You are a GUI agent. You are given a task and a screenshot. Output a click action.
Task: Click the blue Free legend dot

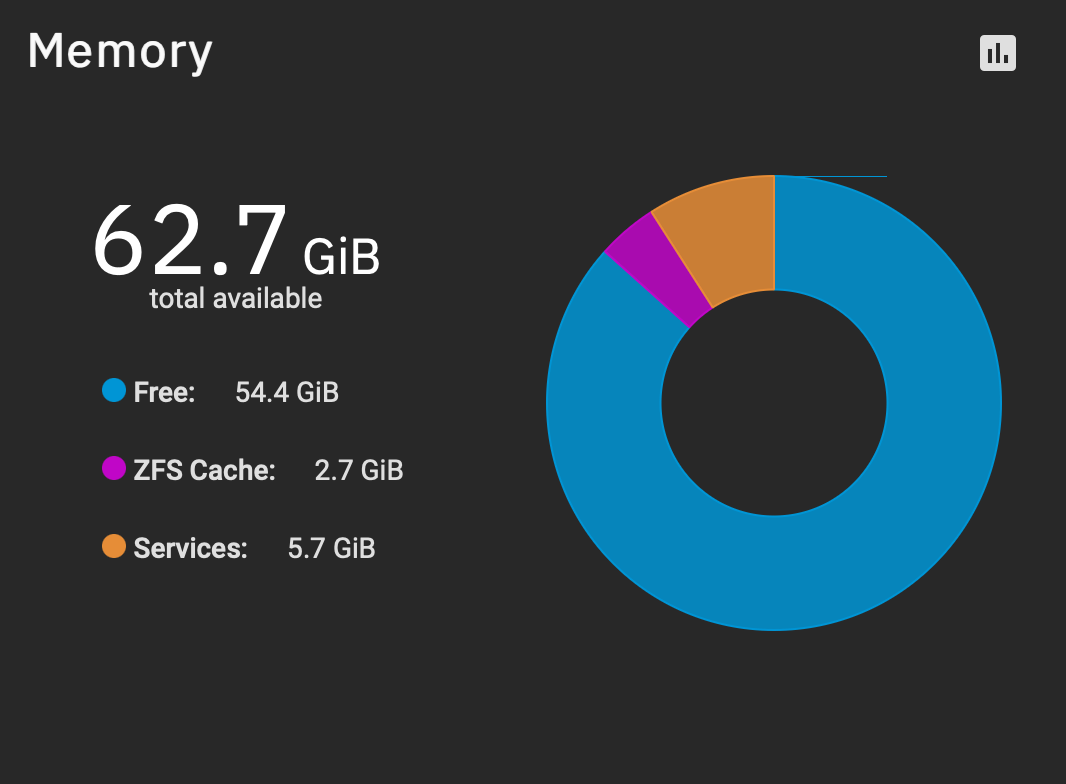point(114,390)
